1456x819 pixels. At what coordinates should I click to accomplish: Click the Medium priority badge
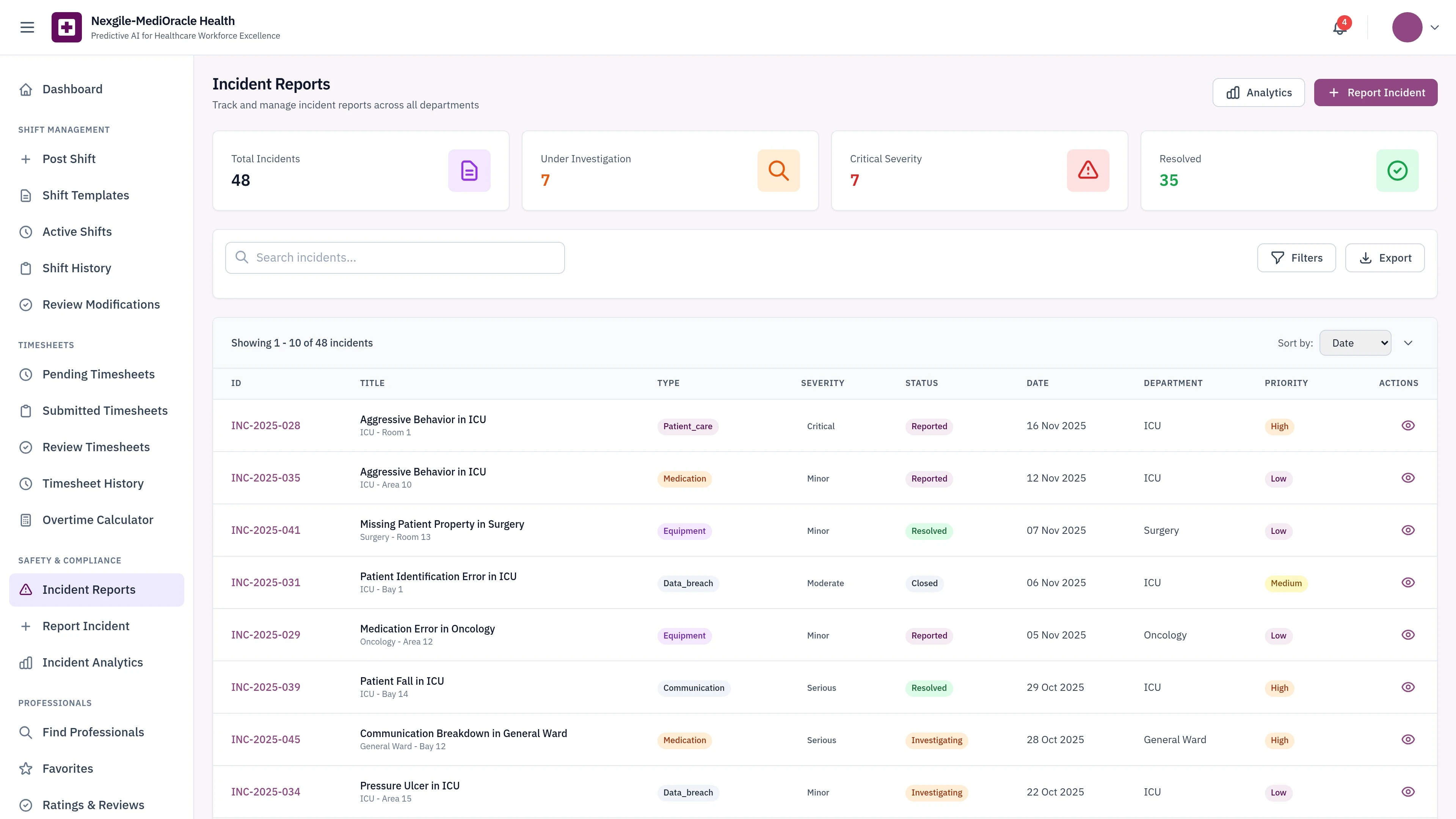[1286, 583]
